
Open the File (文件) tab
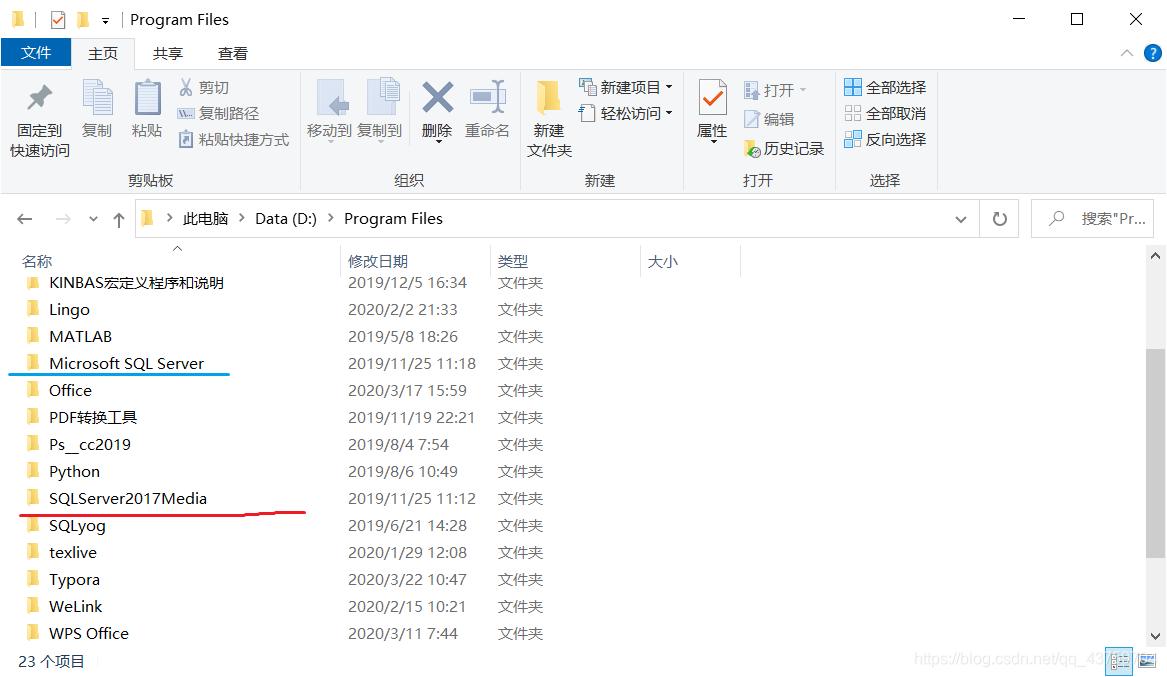pos(36,53)
